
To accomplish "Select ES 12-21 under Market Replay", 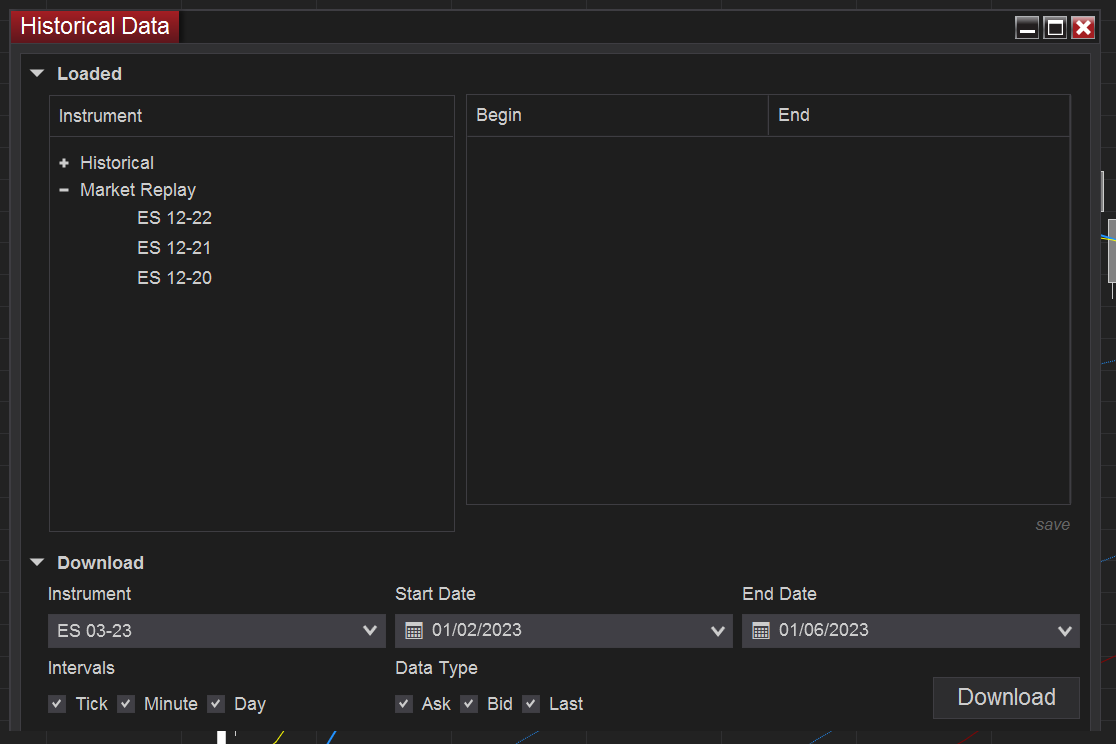I will (174, 248).
